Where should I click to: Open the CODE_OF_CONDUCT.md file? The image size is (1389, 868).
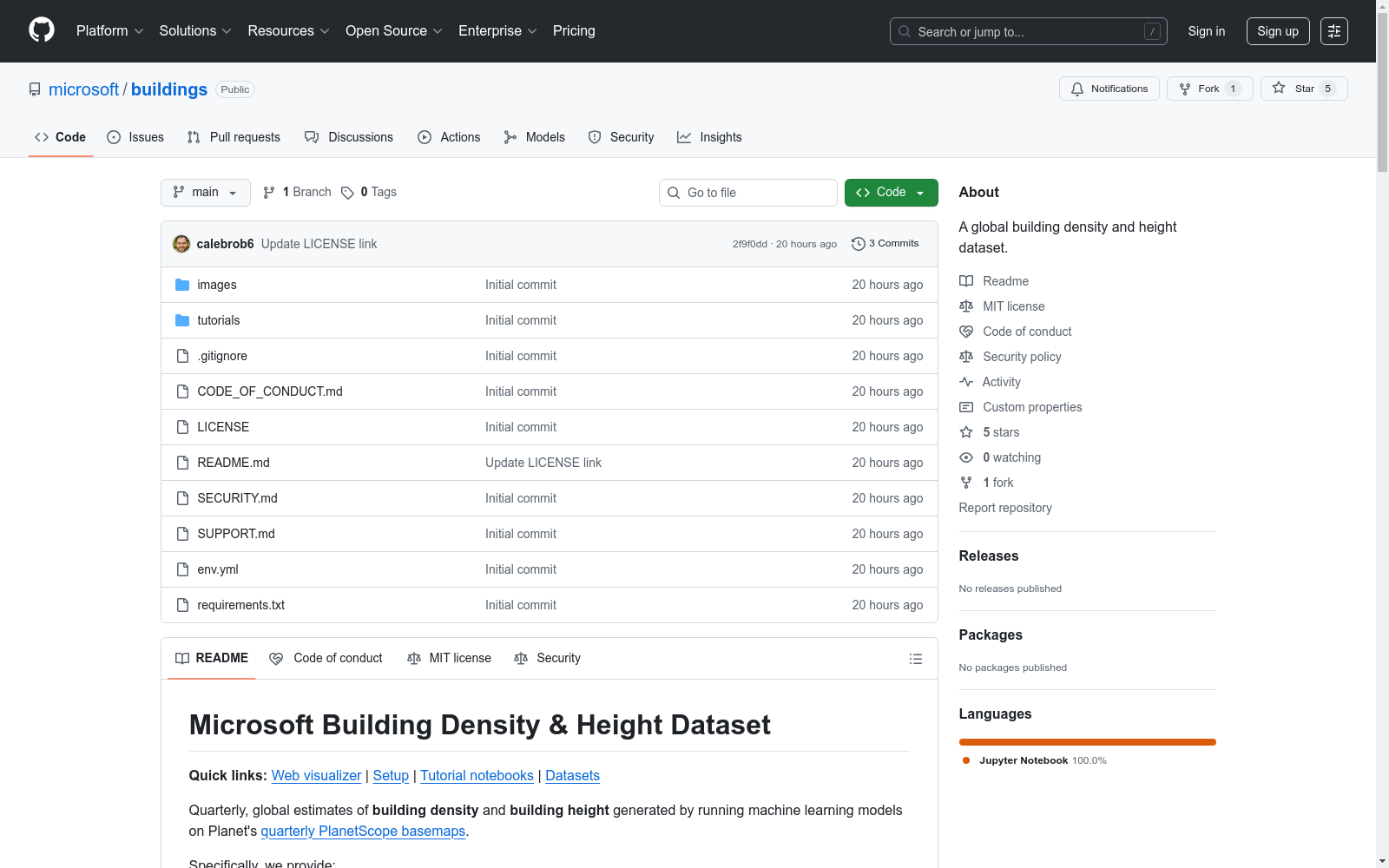[270, 391]
